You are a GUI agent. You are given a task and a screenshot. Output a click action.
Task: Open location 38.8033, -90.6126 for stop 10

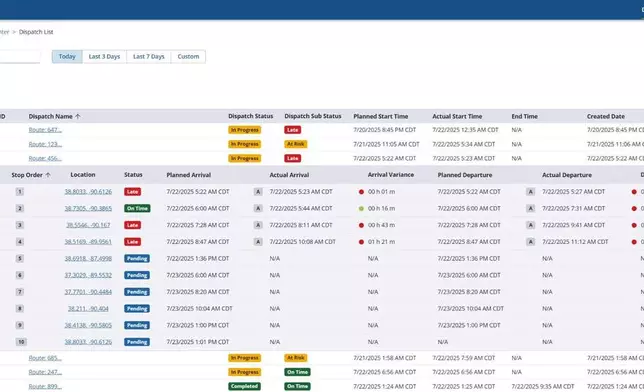(x=88, y=342)
